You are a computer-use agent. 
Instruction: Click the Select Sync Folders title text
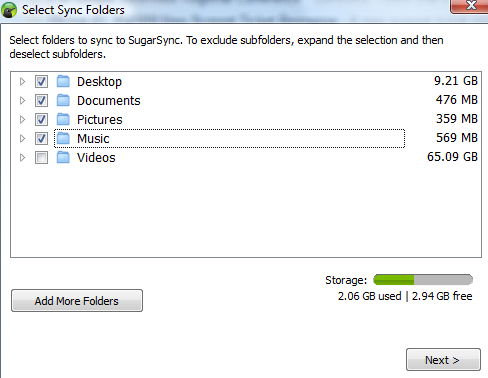pyautogui.click(x=73, y=10)
